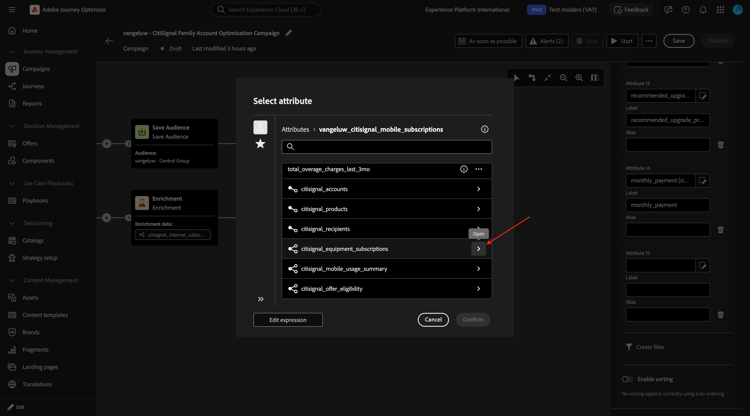Open Offers in sidebar
The height and width of the screenshot is (416, 750).
pyautogui.click(x=29, y=143)
